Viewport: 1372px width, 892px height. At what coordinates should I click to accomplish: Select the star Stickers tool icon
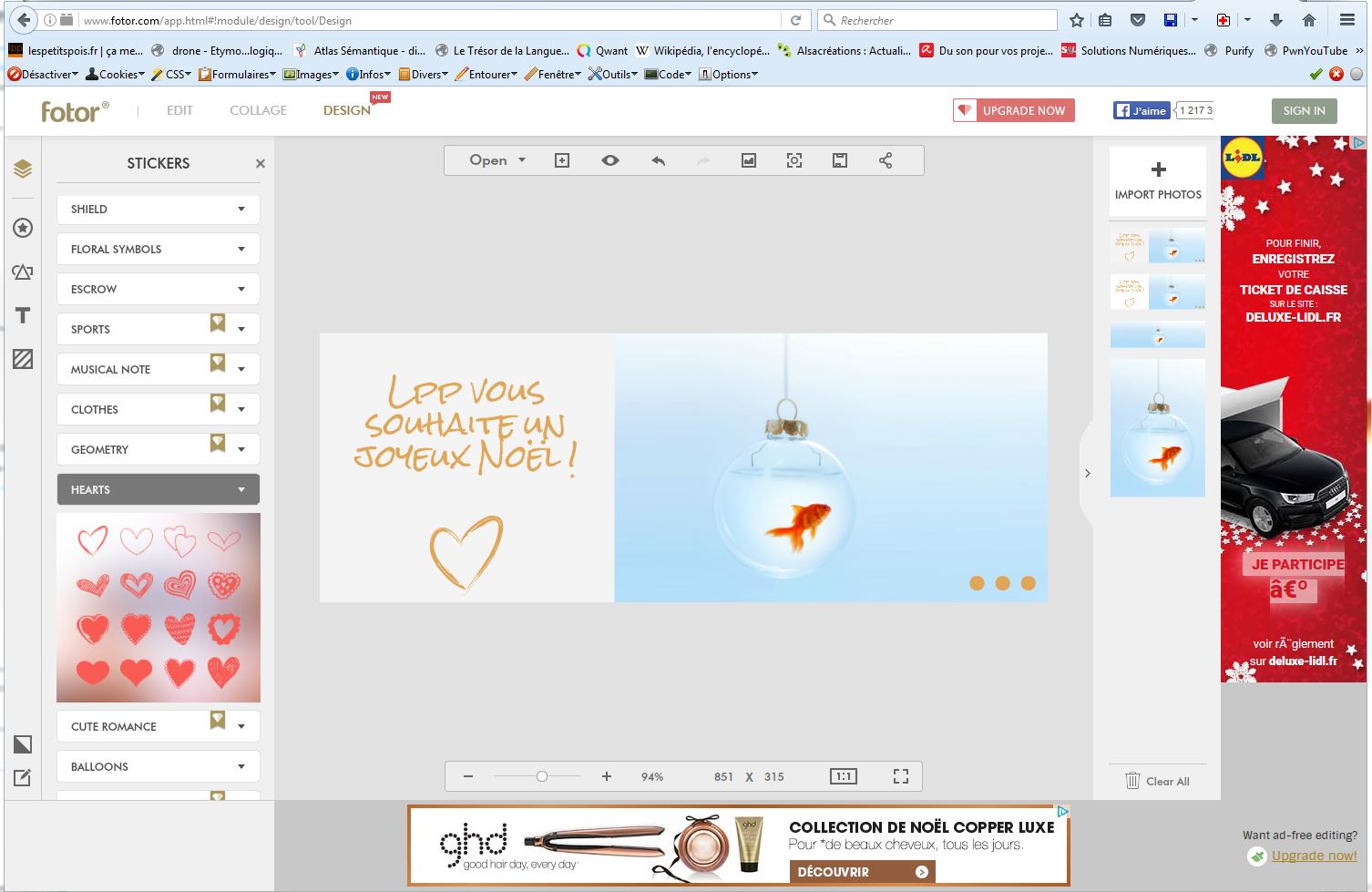tap(23, 228)
